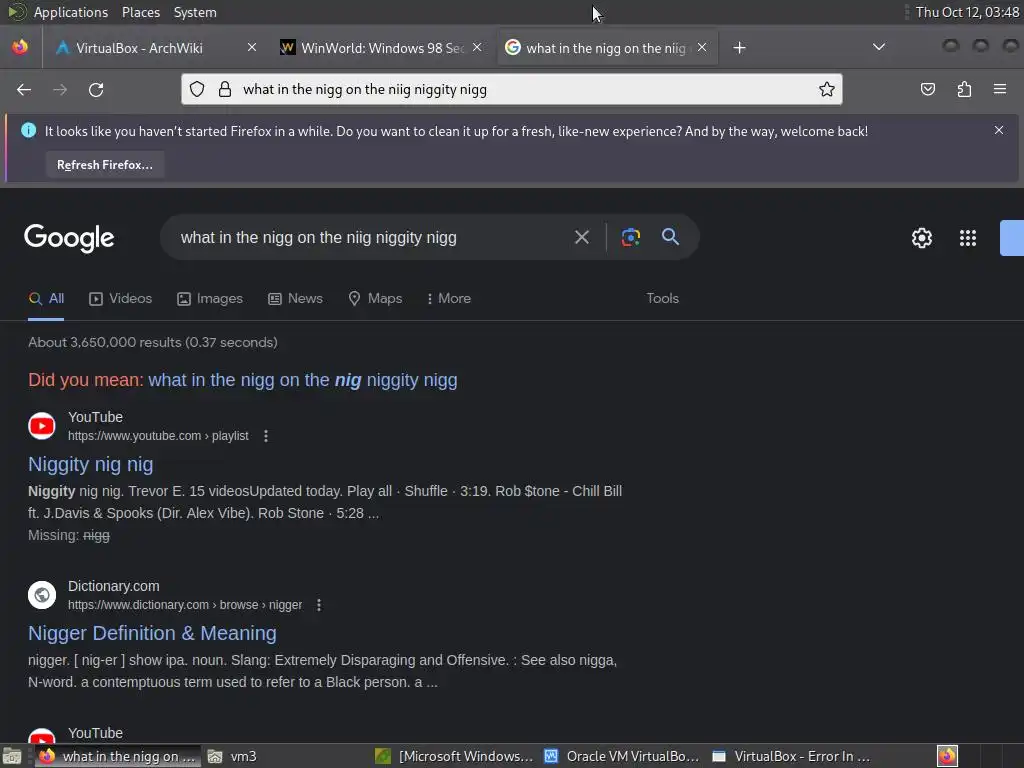Screen dimensions: 1024x768
Task: Select the Maps results tab
Action: (x=376, y=298)
